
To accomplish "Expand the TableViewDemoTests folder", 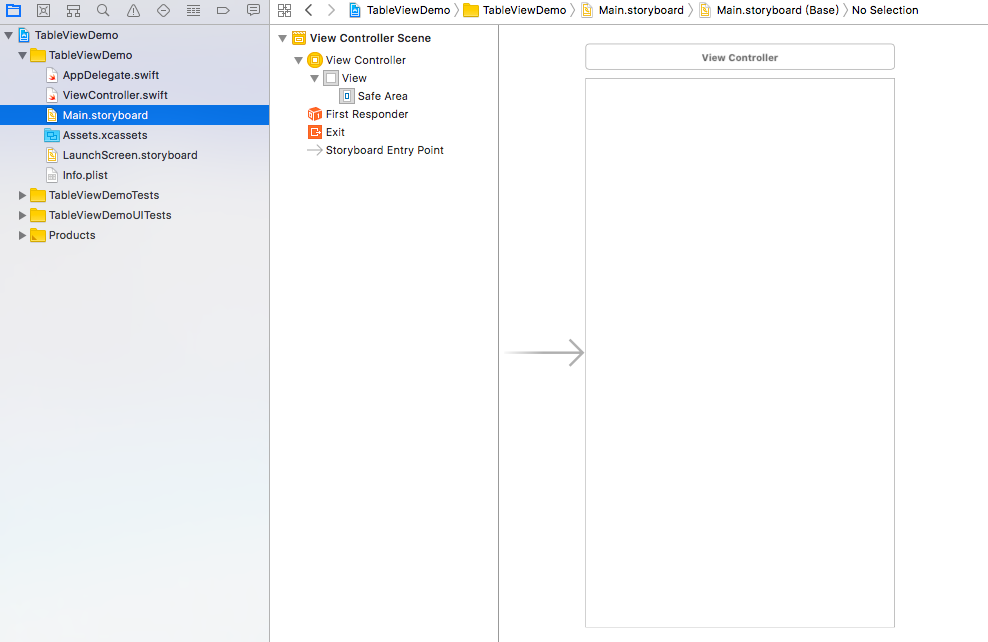I will (23, 195).
